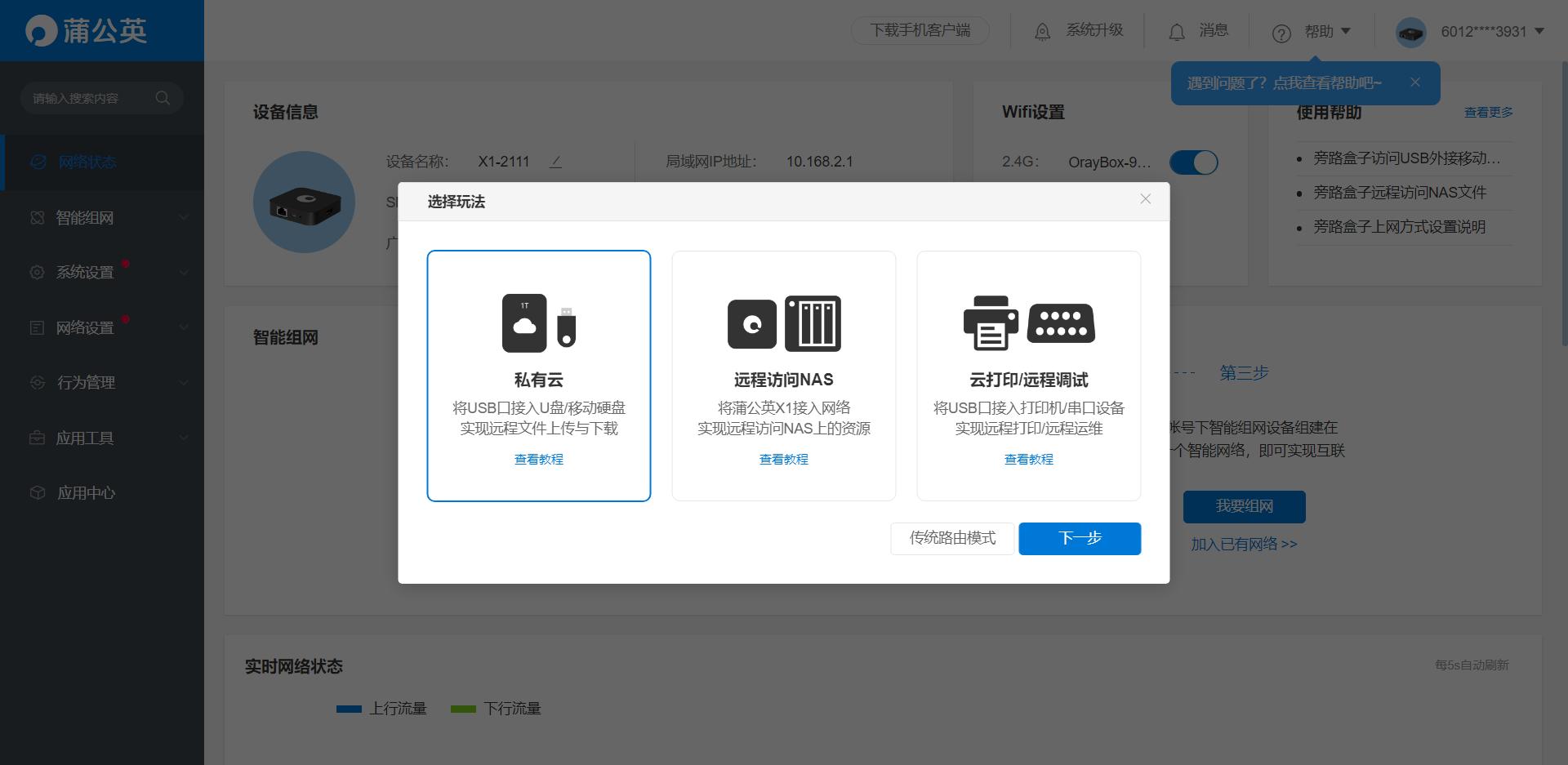
Task: Expand the 智能组网 sidebar menu
Action: [x=102, y=217]
